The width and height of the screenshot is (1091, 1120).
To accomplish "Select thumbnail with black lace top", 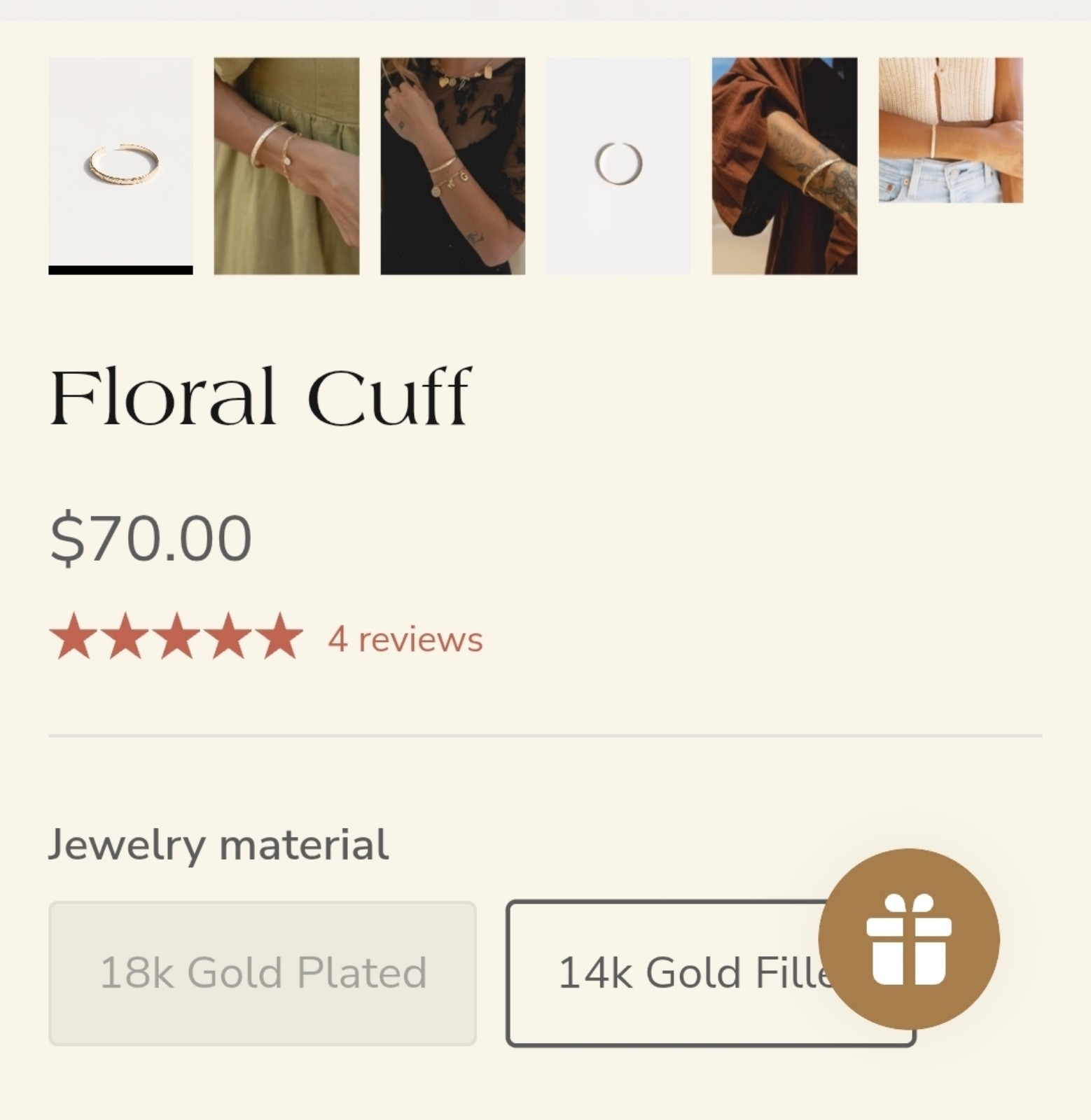I will [453, 166].
